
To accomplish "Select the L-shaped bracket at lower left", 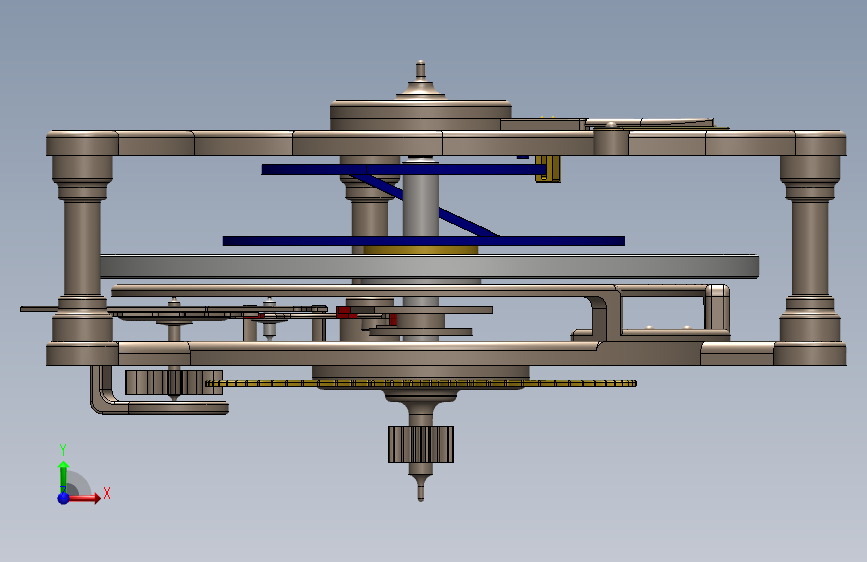I will [x=159, y=391].
